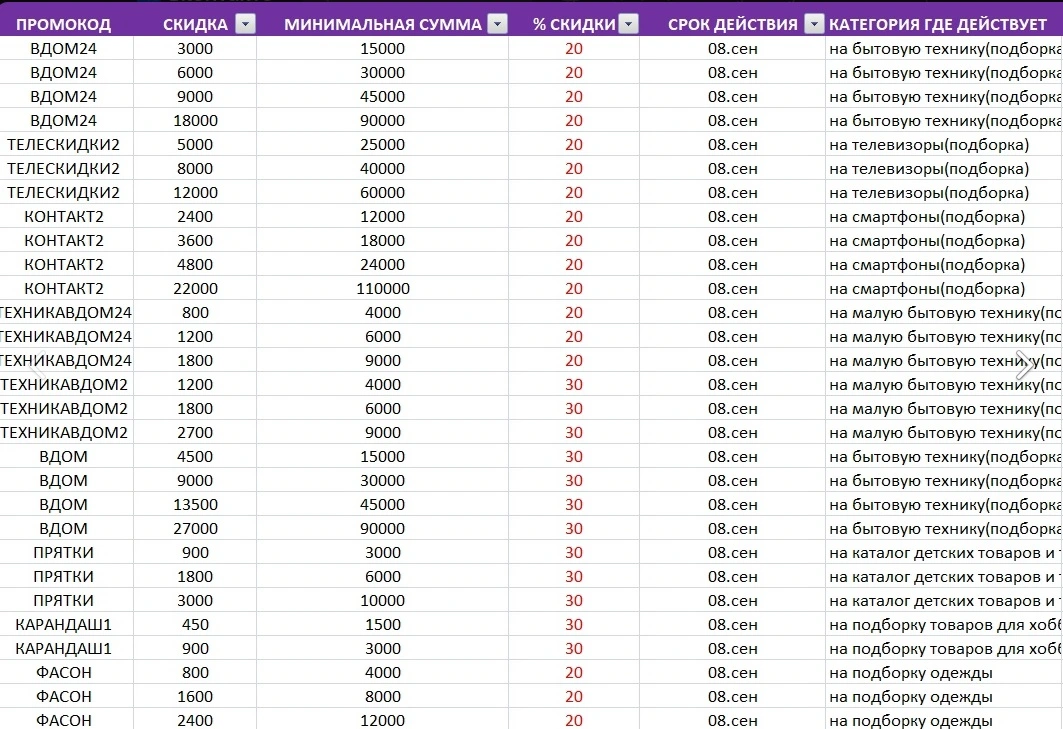Viewport: 1063px width, 729px height.
Task: Click the МИНИМАЛЬНАЯ СУММА header label
Action: [x=382, y=24]
